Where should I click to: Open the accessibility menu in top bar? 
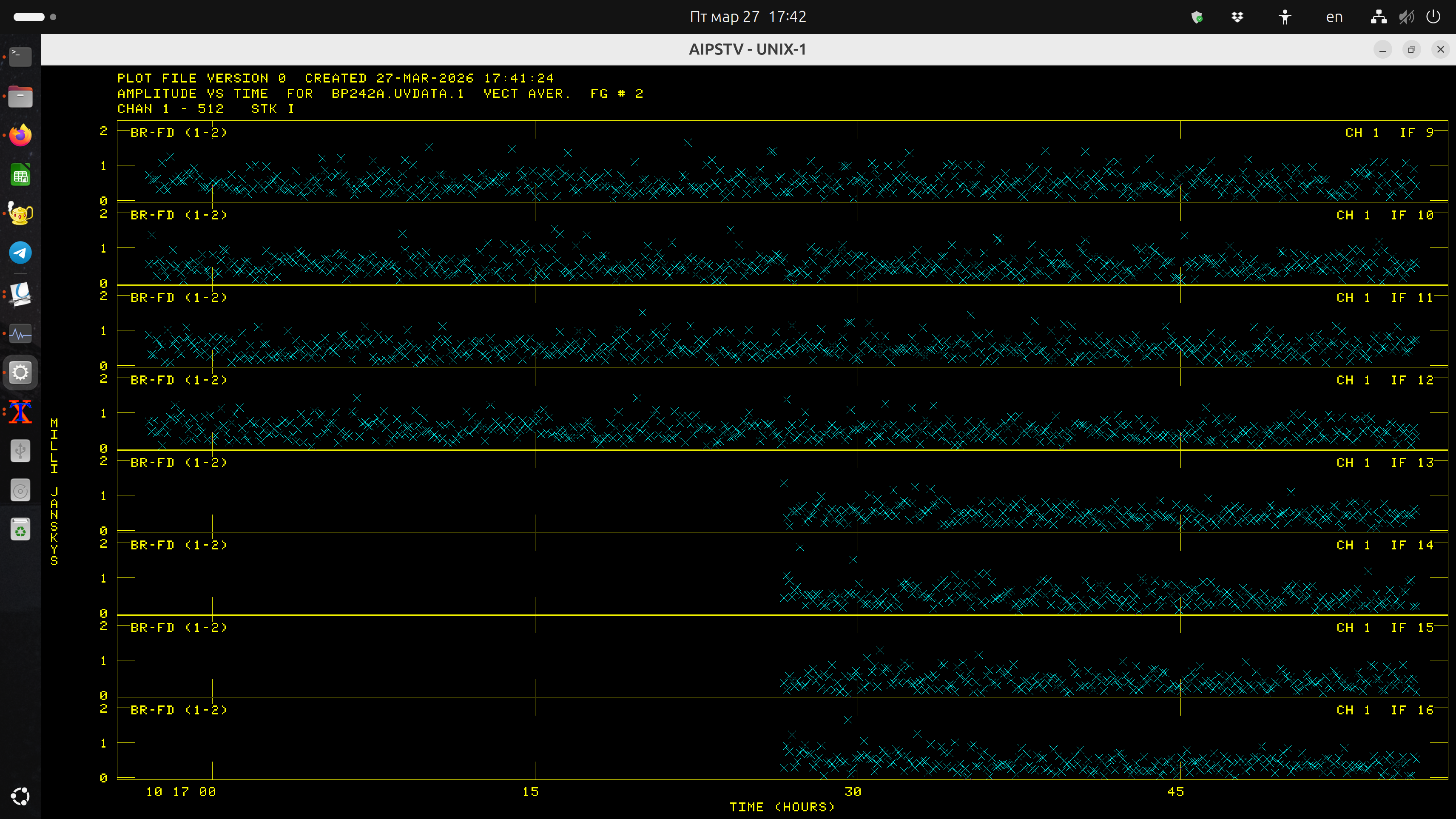(x=1285, y=17)
